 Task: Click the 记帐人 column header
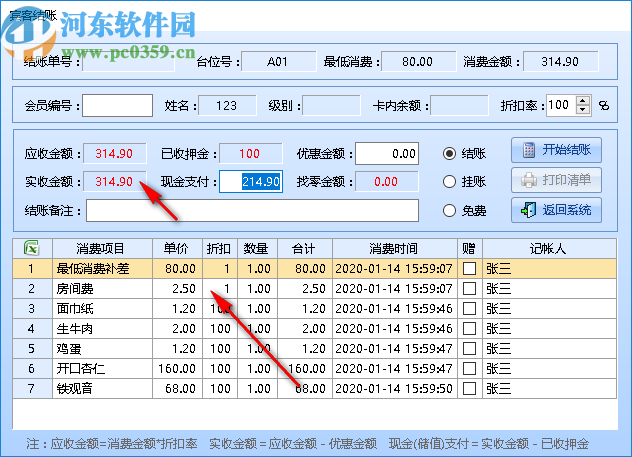[549, 249]
